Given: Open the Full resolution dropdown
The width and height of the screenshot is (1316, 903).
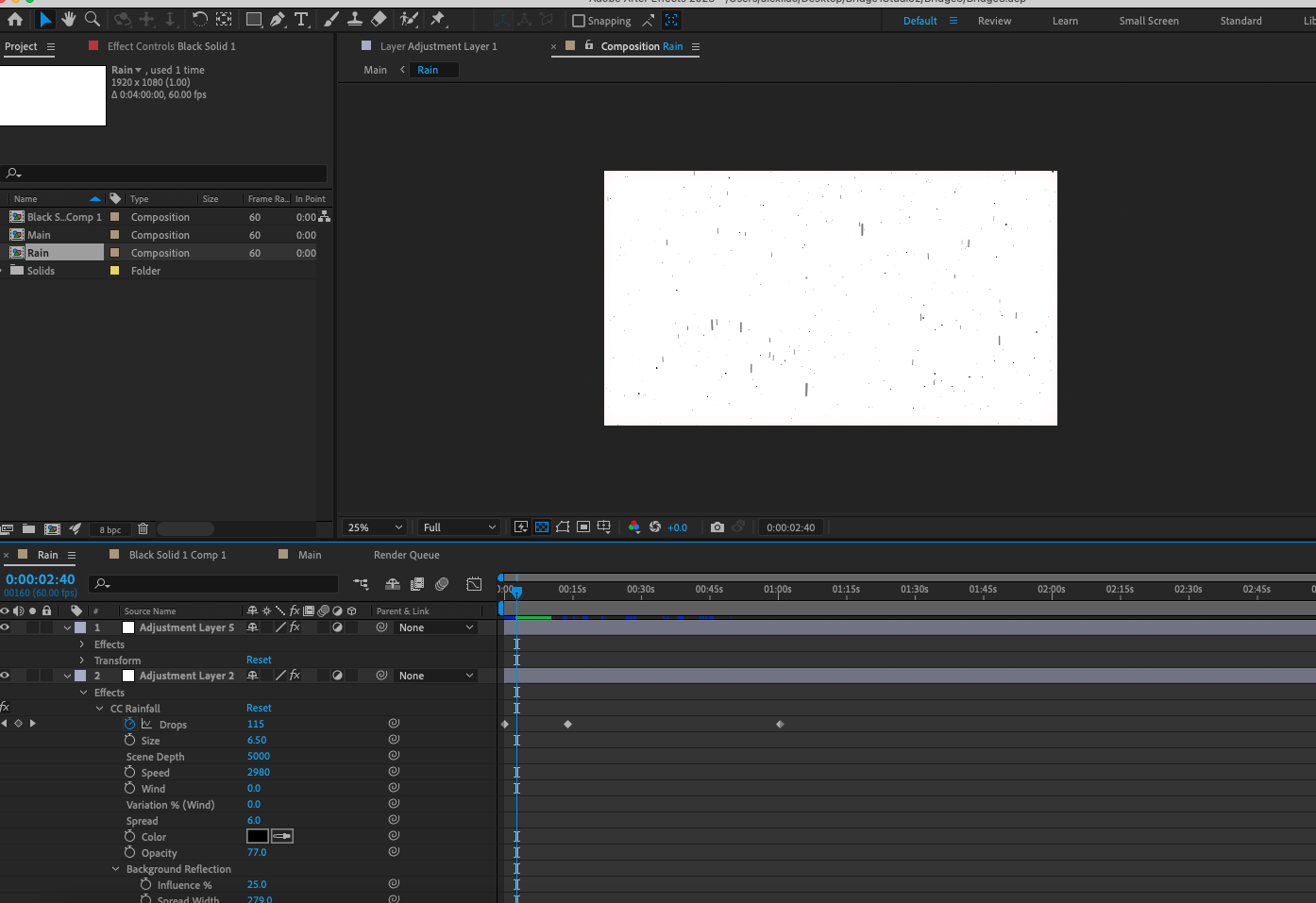Looking at the screenshot, I should click(x=459, y=527).
